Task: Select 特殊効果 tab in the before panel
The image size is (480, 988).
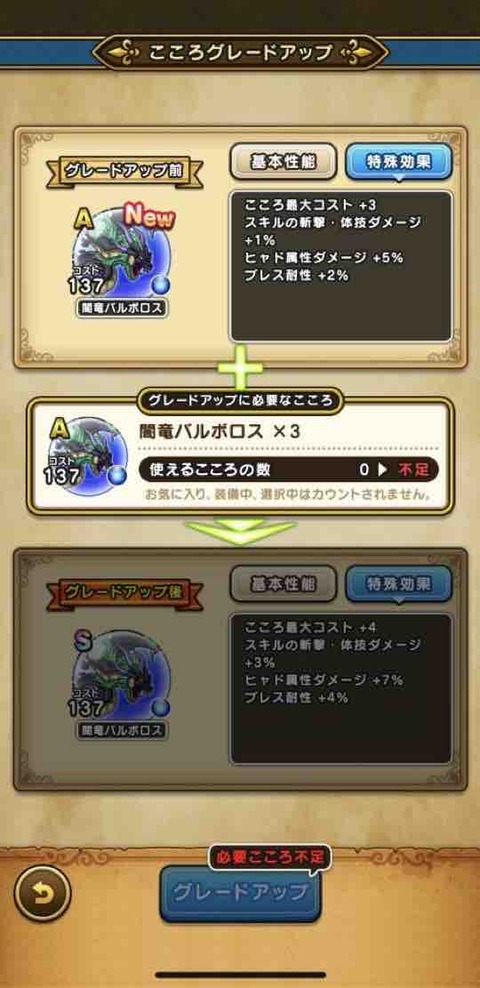Action: [399, 162]
